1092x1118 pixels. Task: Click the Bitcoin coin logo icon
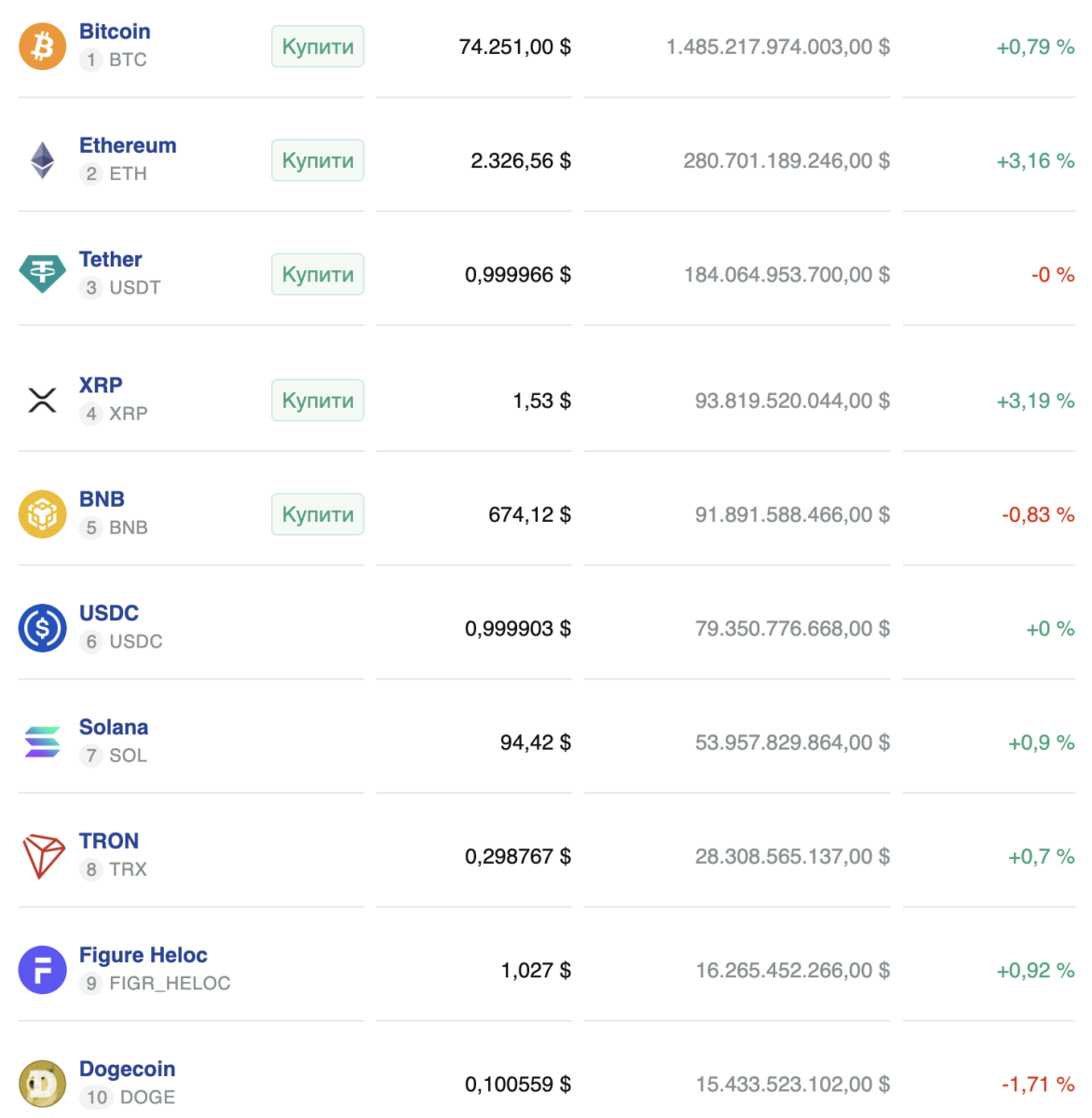(x=43, y=47)
